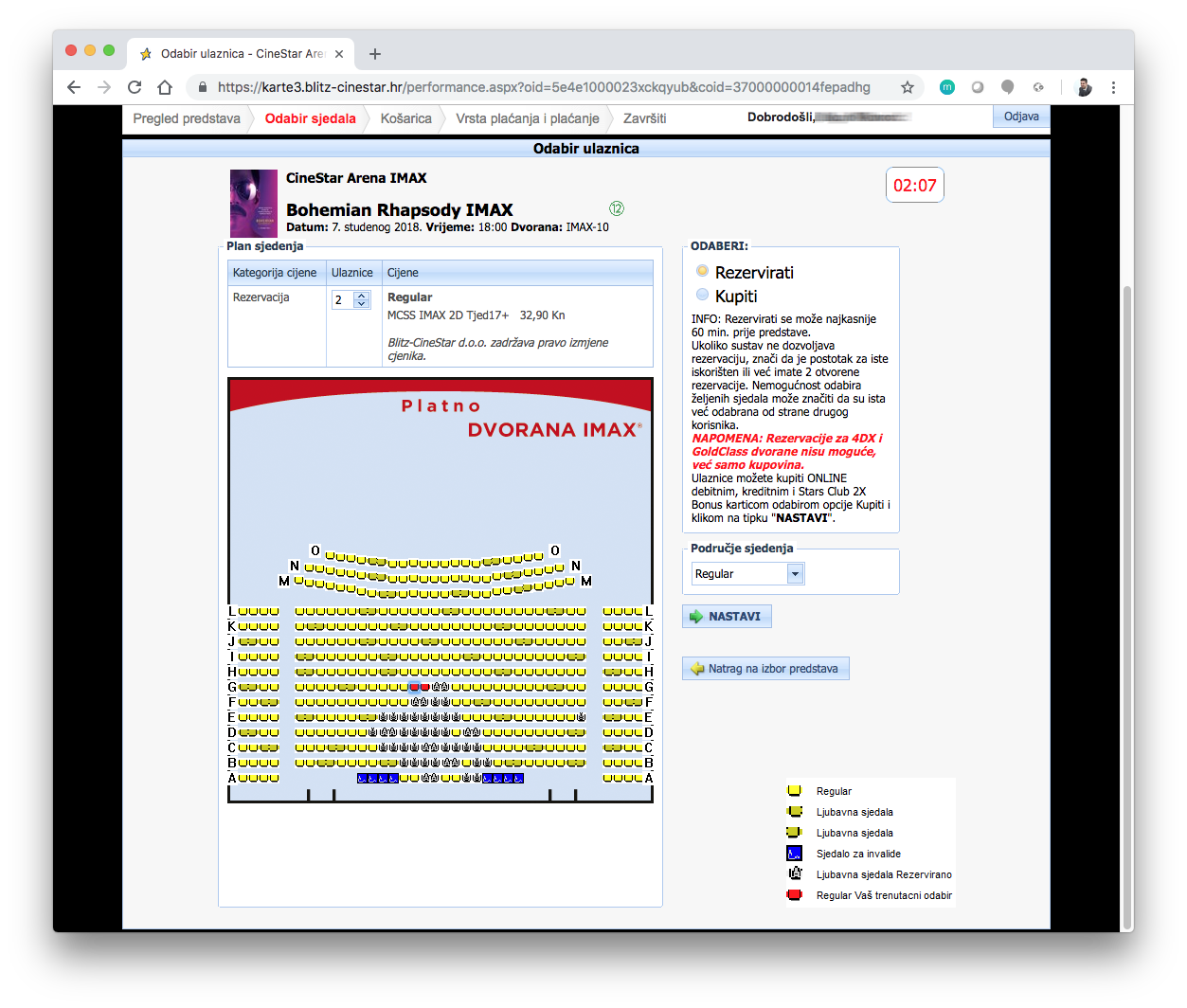Click the NASTAVI button
Screen dimensions: 1187x1008
pyautogui.click(x=727, y=617)
